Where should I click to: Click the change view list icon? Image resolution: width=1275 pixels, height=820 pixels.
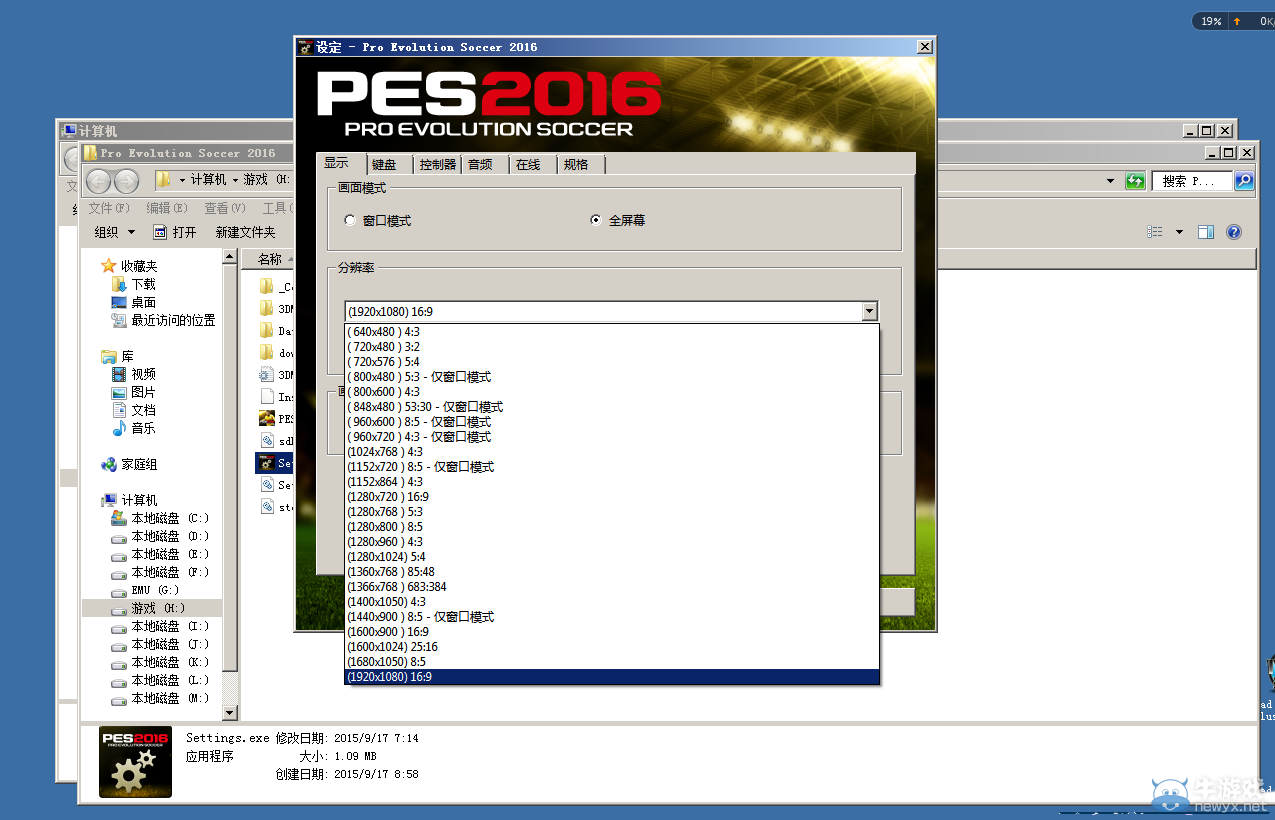point(1156,232)
